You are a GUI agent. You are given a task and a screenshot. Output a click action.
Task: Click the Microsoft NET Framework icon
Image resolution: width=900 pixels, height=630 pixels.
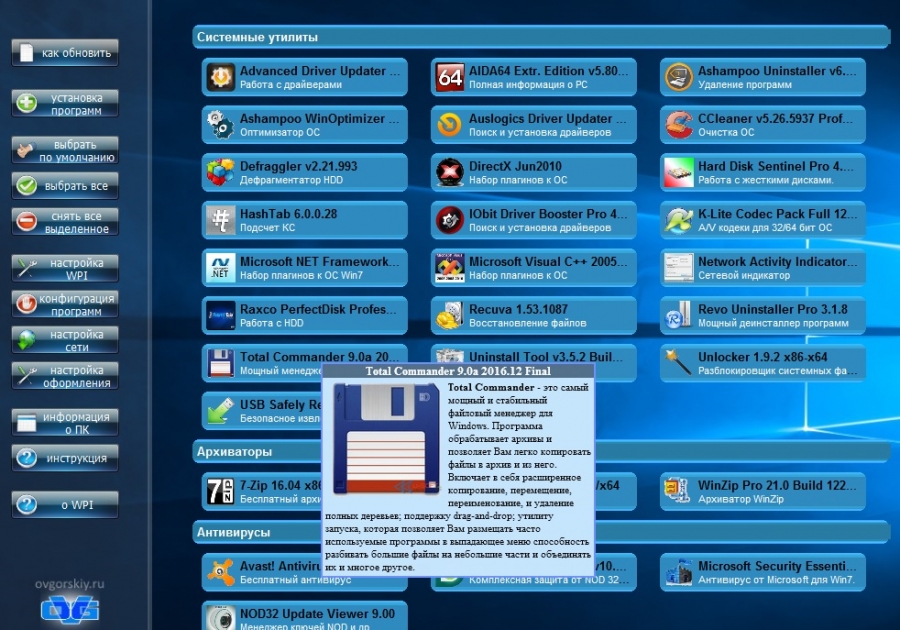pos(220,267)
